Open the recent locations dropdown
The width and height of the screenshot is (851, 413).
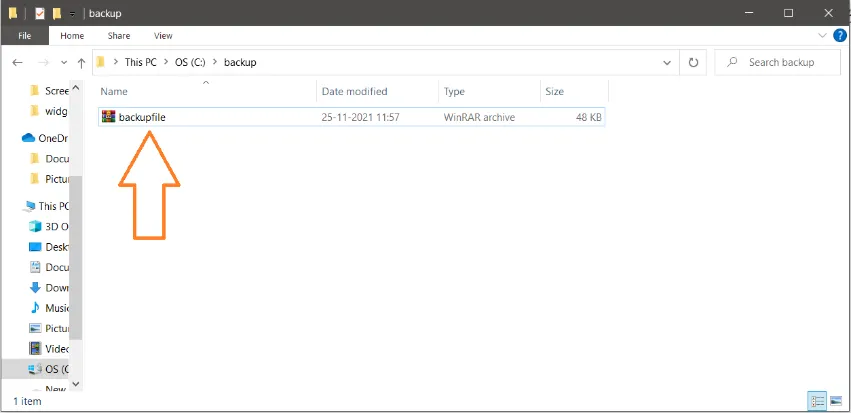tap(64, 62)
